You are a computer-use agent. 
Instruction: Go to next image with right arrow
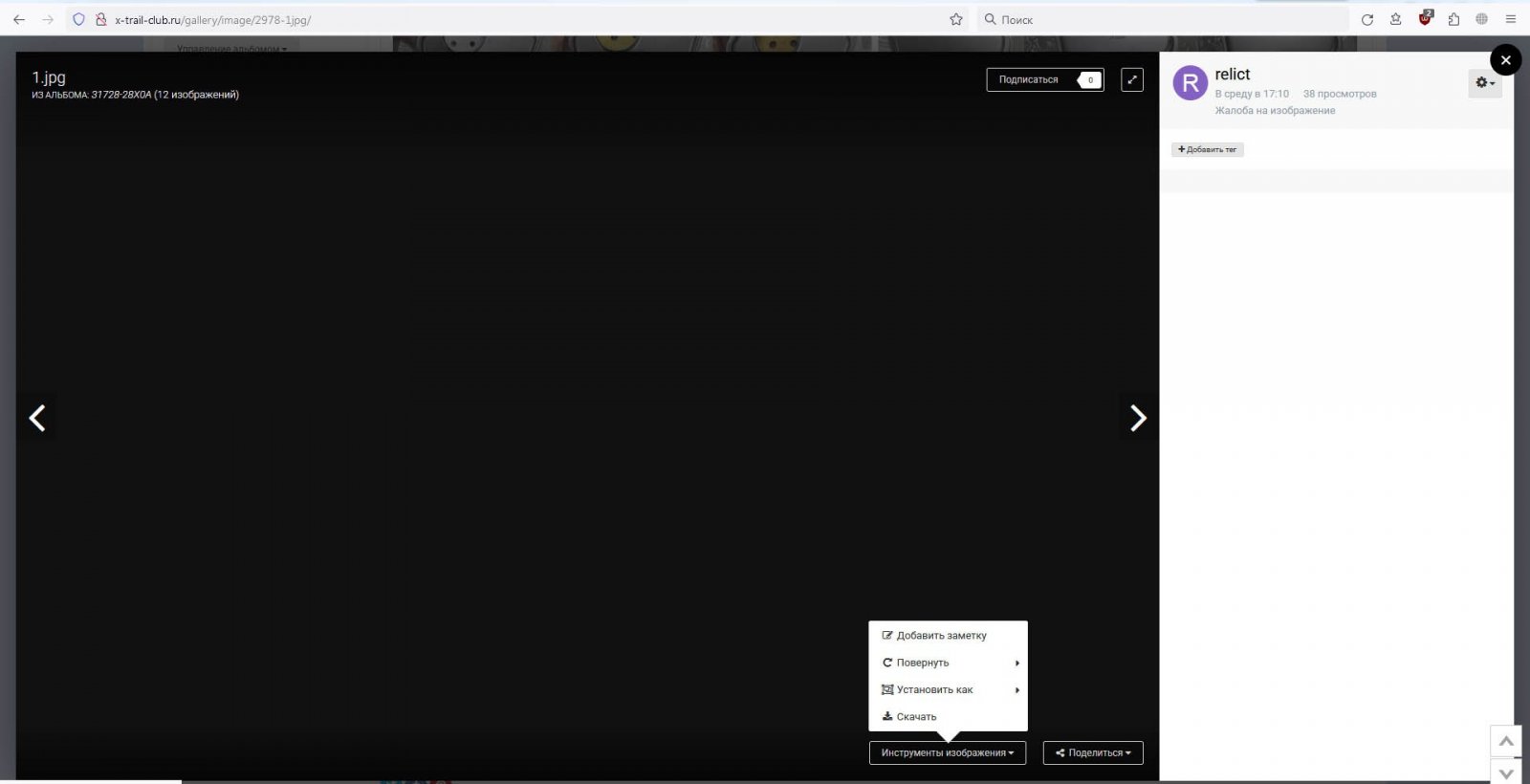[x=1137, y=418]
